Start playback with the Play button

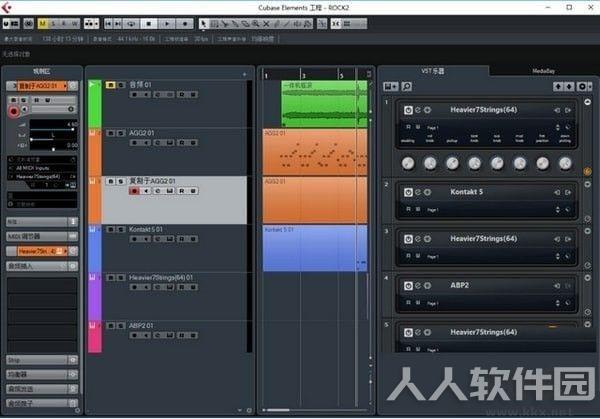click(x=167, y=24)
